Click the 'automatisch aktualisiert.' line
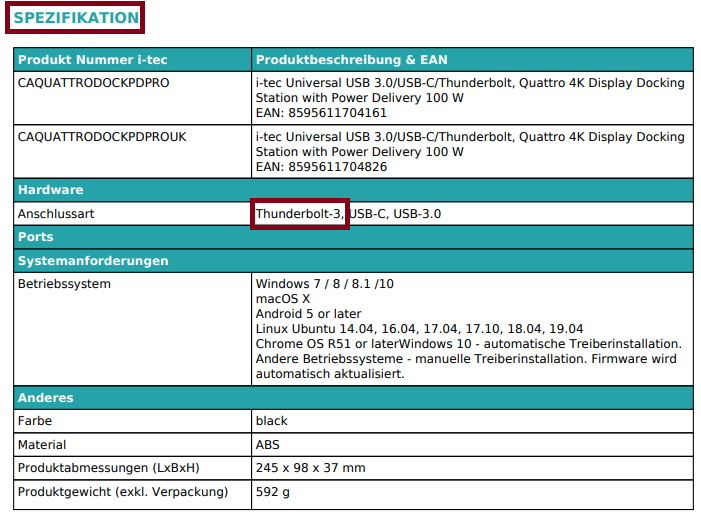 (x=330, y=374)
